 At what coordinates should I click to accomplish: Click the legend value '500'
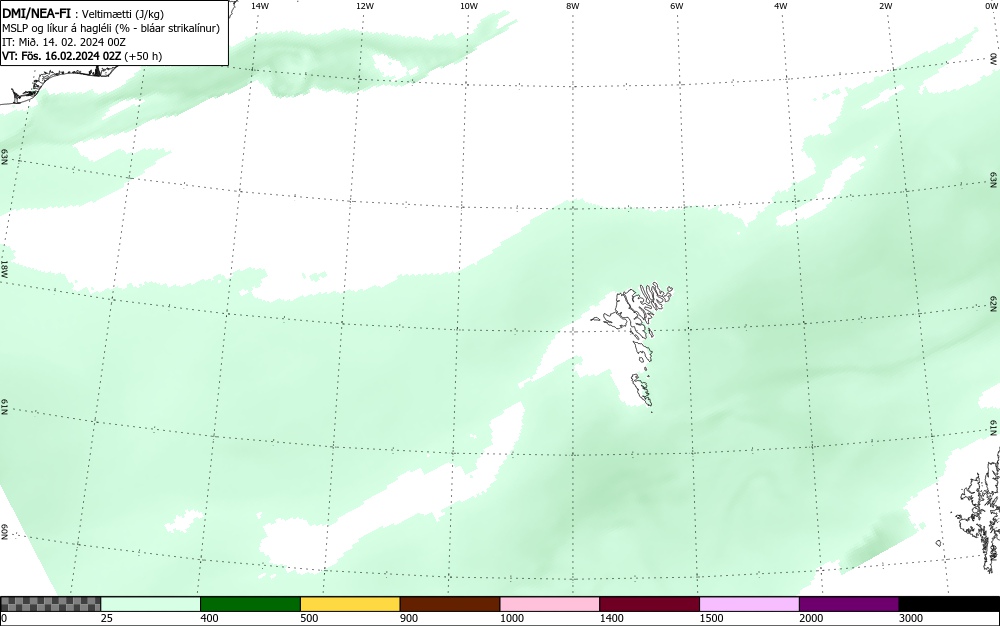pyautogui.click(x=309, y=618)
